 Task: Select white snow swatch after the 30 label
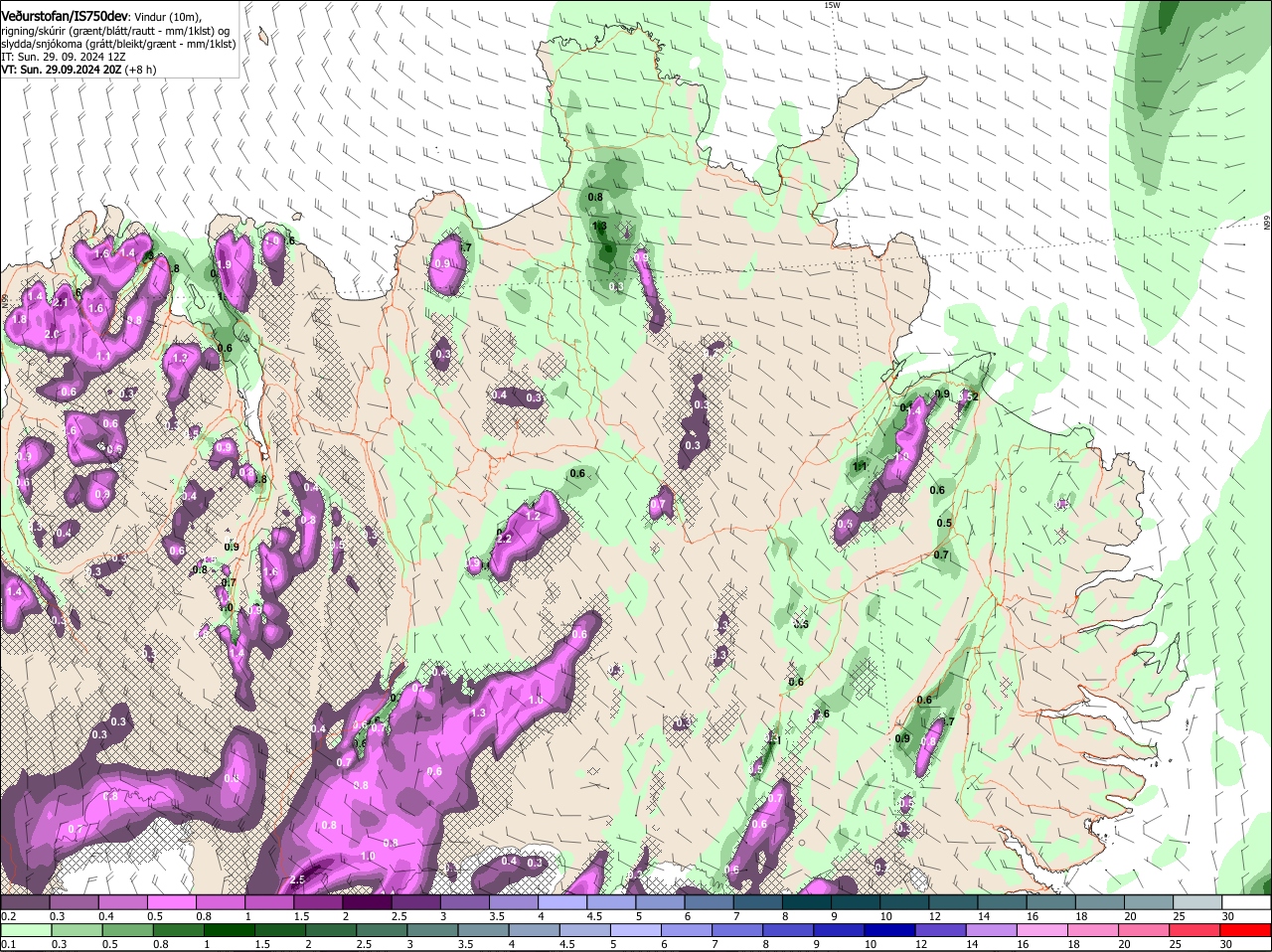[1246, 902]
